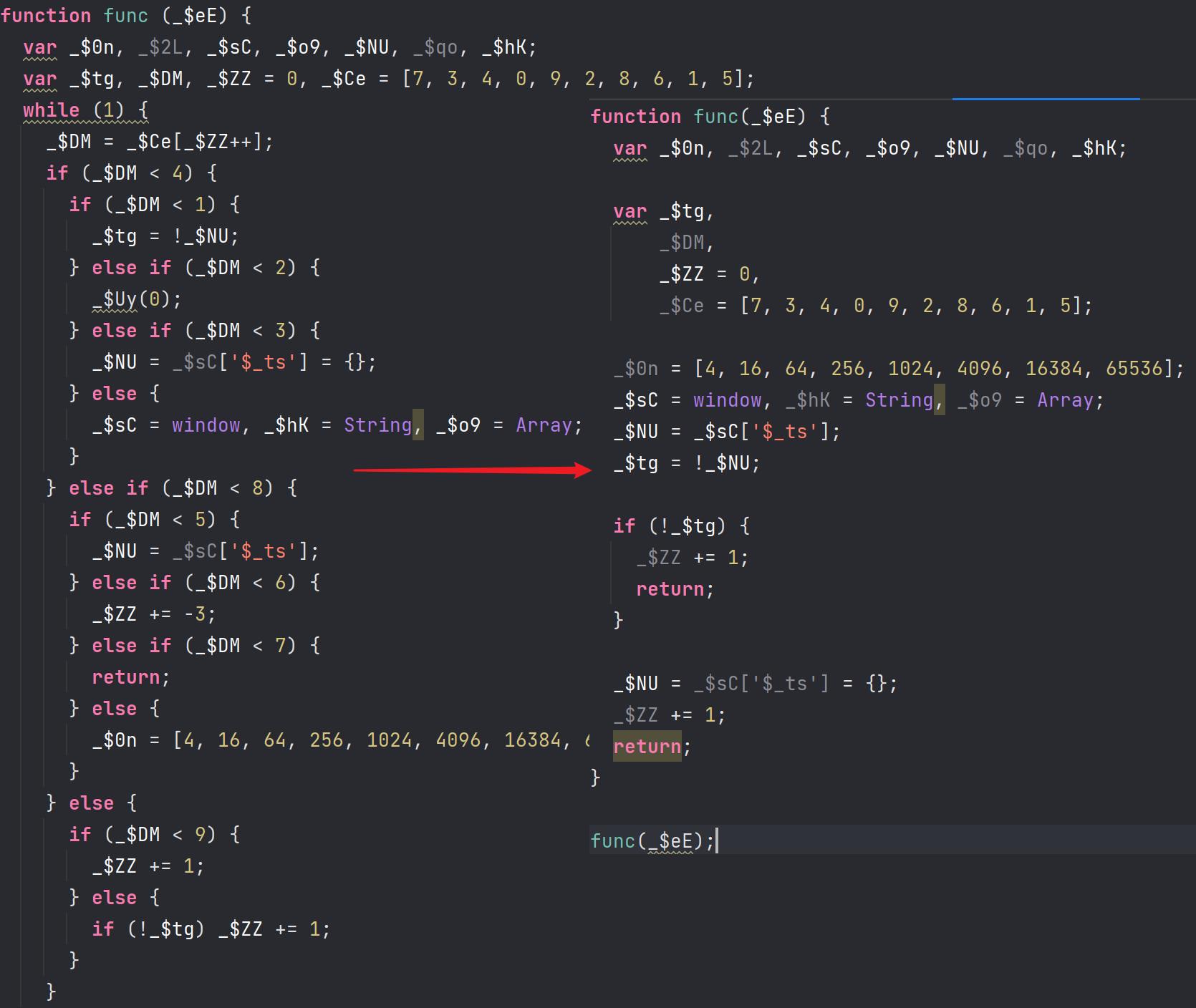Click the '} else if (_$DM < 7) {' line
This screenshot has width=1196, height=1008.
[x=195, y=646]
